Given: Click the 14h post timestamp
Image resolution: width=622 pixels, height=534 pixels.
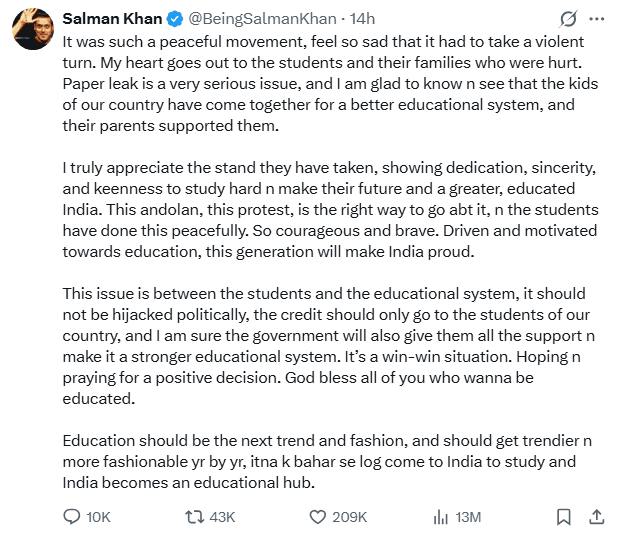Looking at the screenshot, I should point(362,19).
